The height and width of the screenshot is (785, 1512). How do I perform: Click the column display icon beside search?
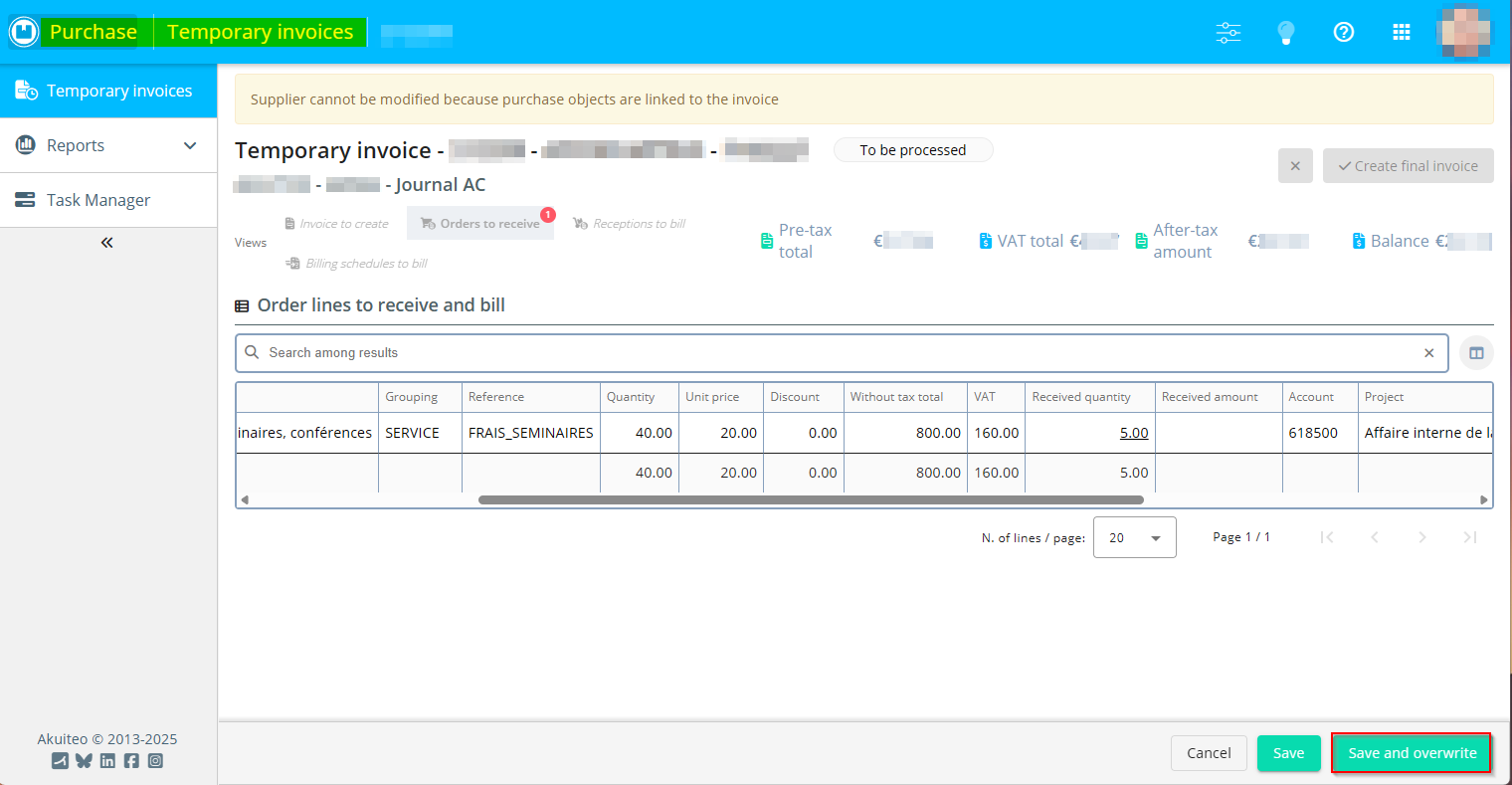pyautogui.click(x=1476, y=353)
